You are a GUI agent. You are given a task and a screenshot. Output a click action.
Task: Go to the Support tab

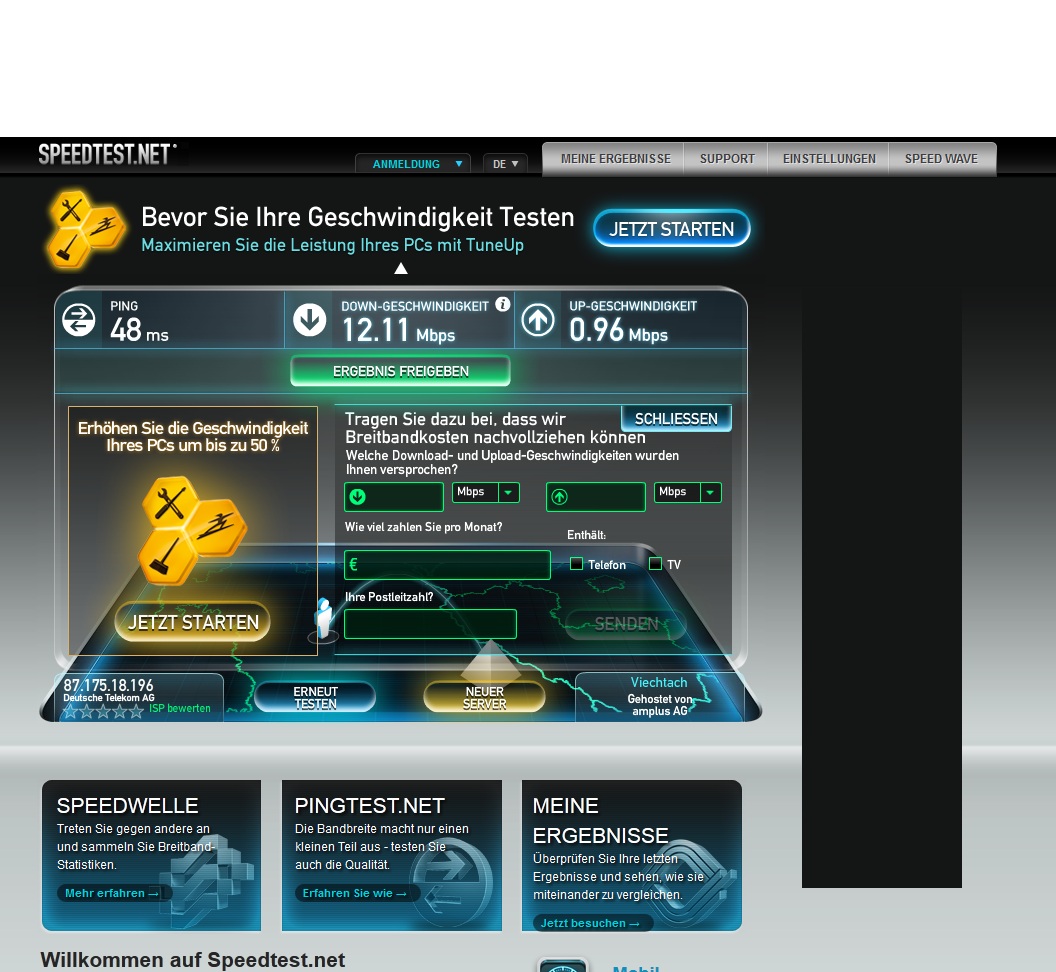[727, 159]
